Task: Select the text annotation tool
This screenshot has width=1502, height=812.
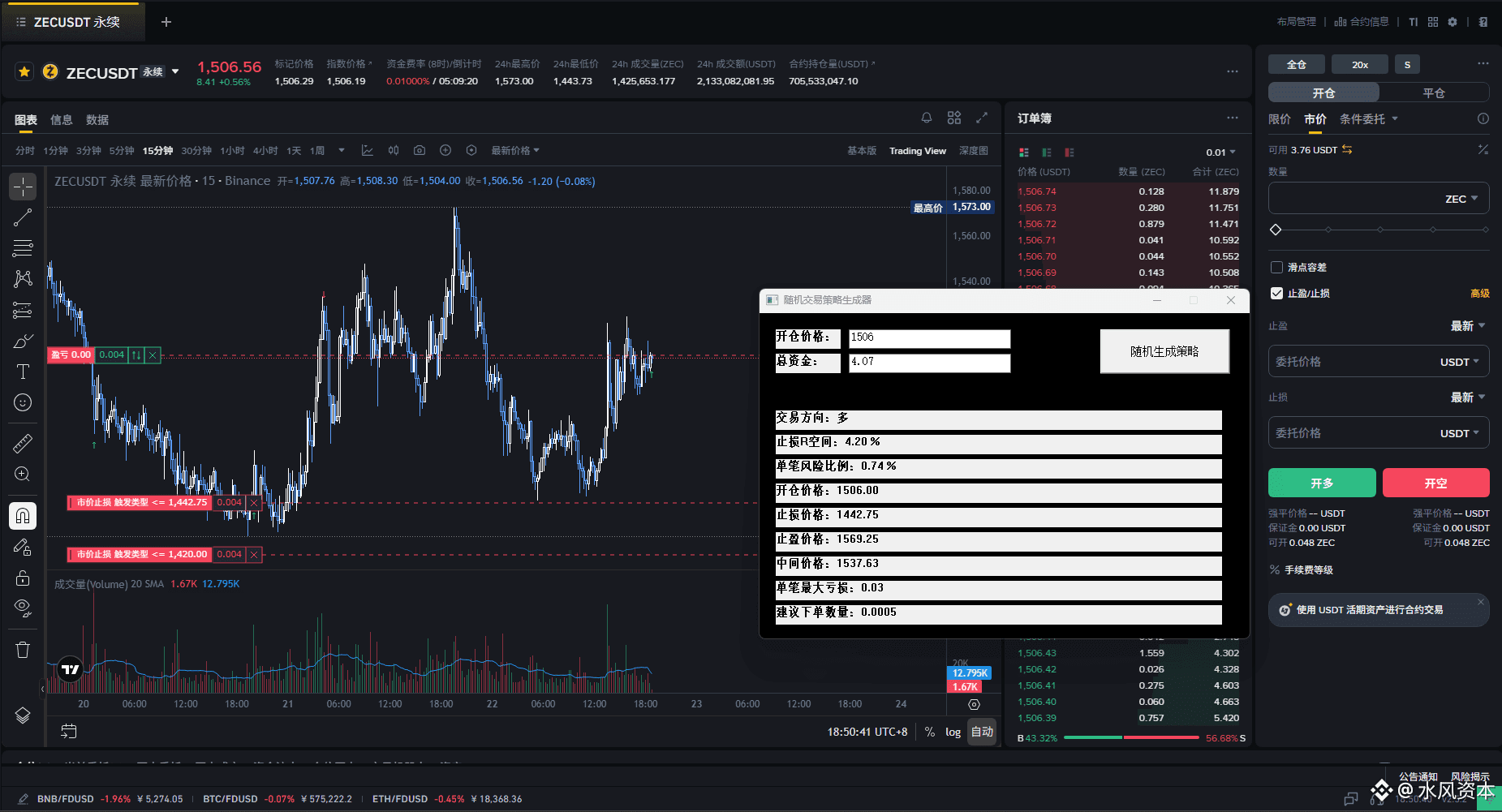Action: click(x=23, y=372)
